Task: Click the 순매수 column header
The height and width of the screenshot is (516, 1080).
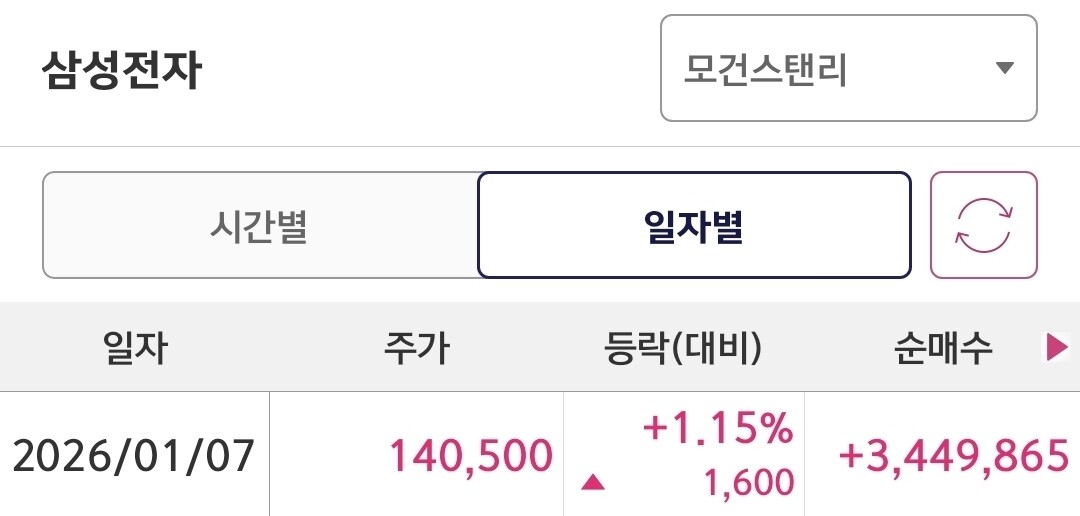Action: point(943,348)
